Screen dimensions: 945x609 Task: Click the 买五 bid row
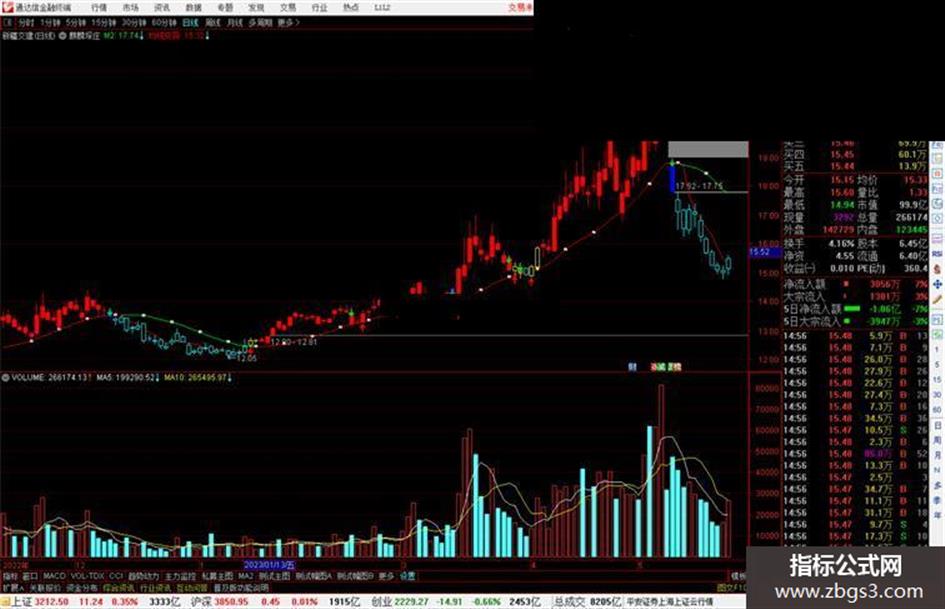pyautogui.click(x=855, y=166)
